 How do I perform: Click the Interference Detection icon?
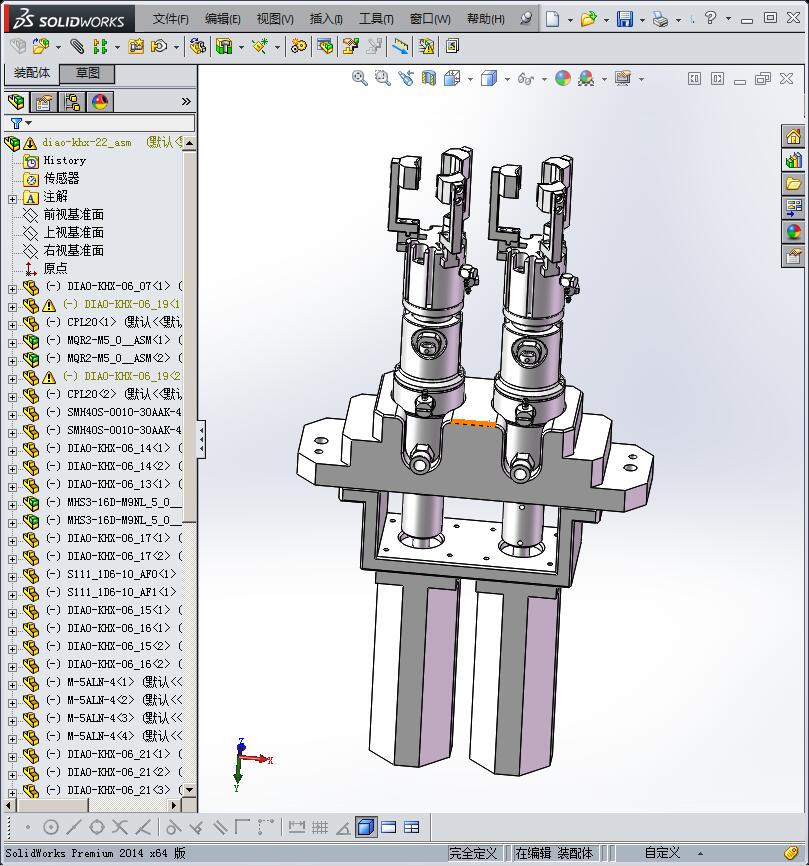click(x=426, y=46)
